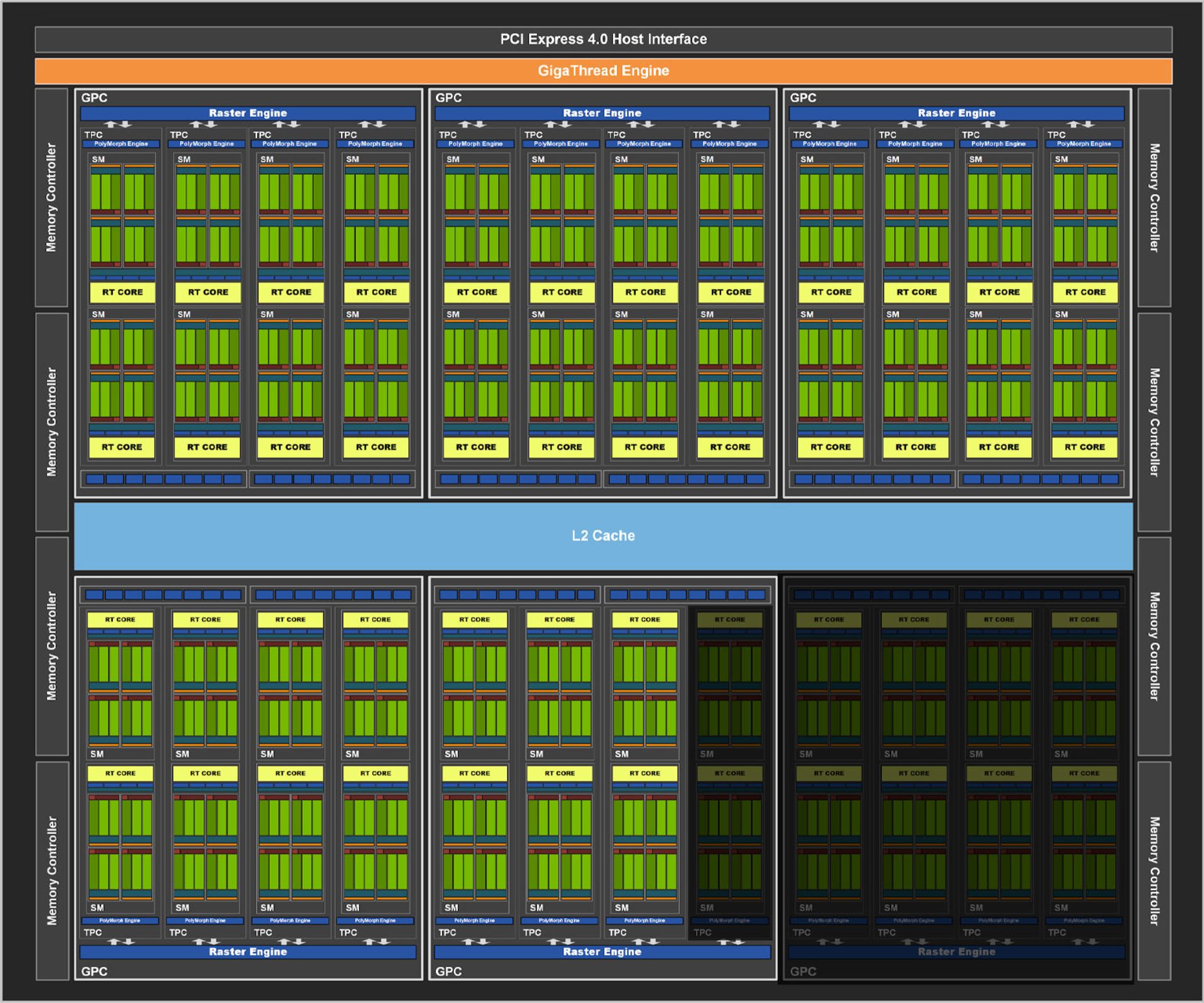Click the topmost left Memory Controller block
The image size is (1204, 1003).
pos(51,197)
